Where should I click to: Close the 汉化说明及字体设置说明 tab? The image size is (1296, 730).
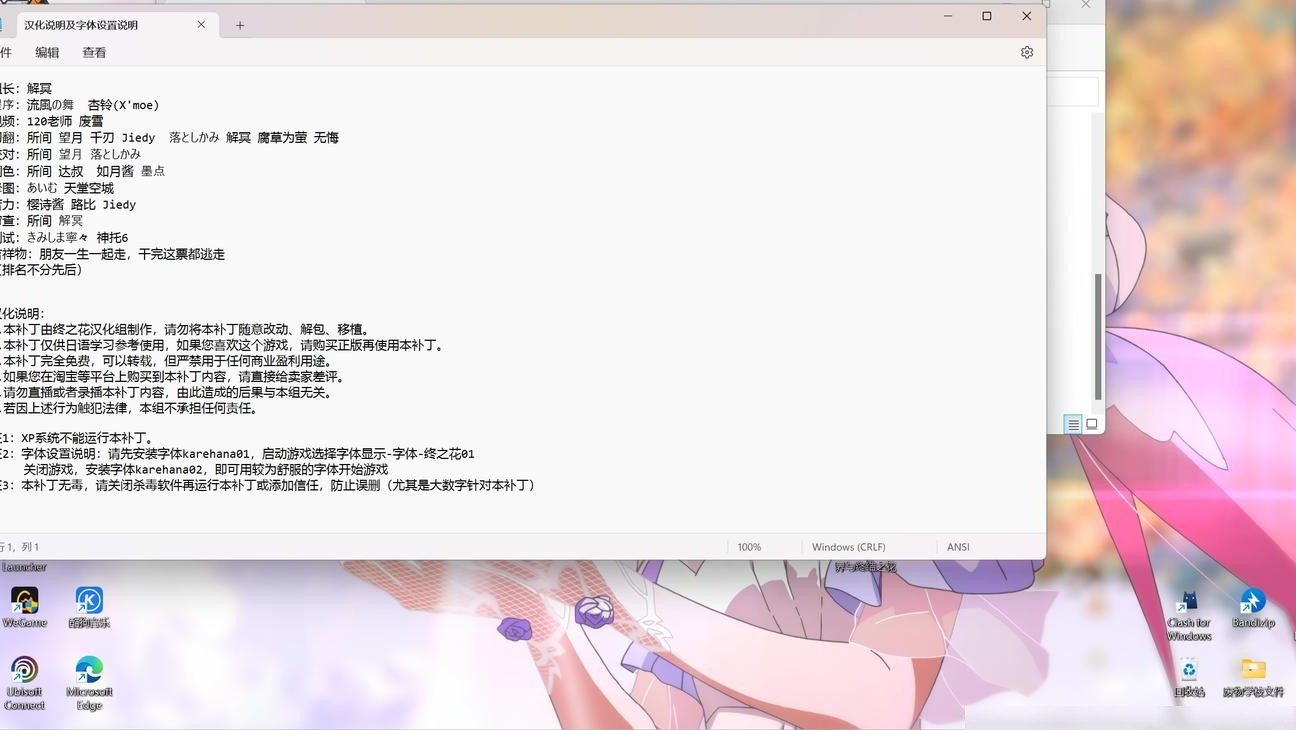(201, 25)
